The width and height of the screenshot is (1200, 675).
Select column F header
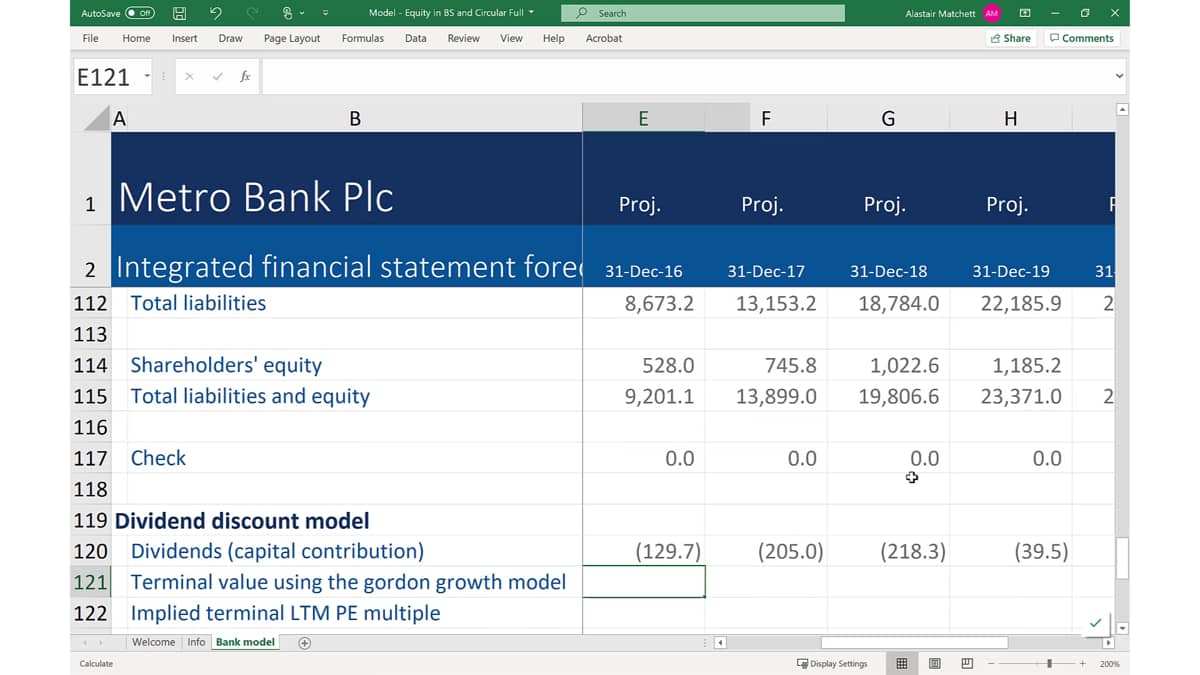coord(766,119)
